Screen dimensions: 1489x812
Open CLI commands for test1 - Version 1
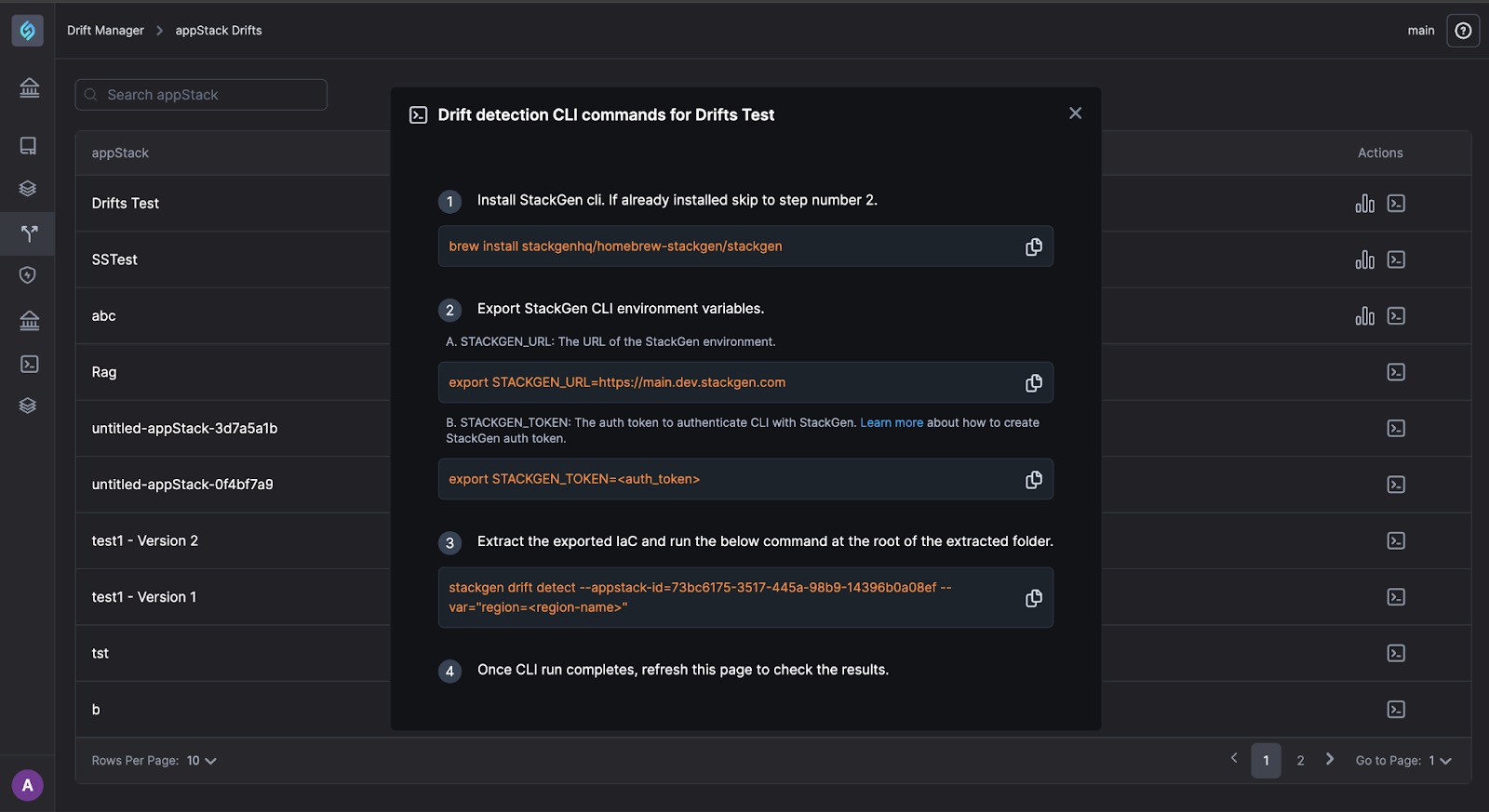point(1396,597)
